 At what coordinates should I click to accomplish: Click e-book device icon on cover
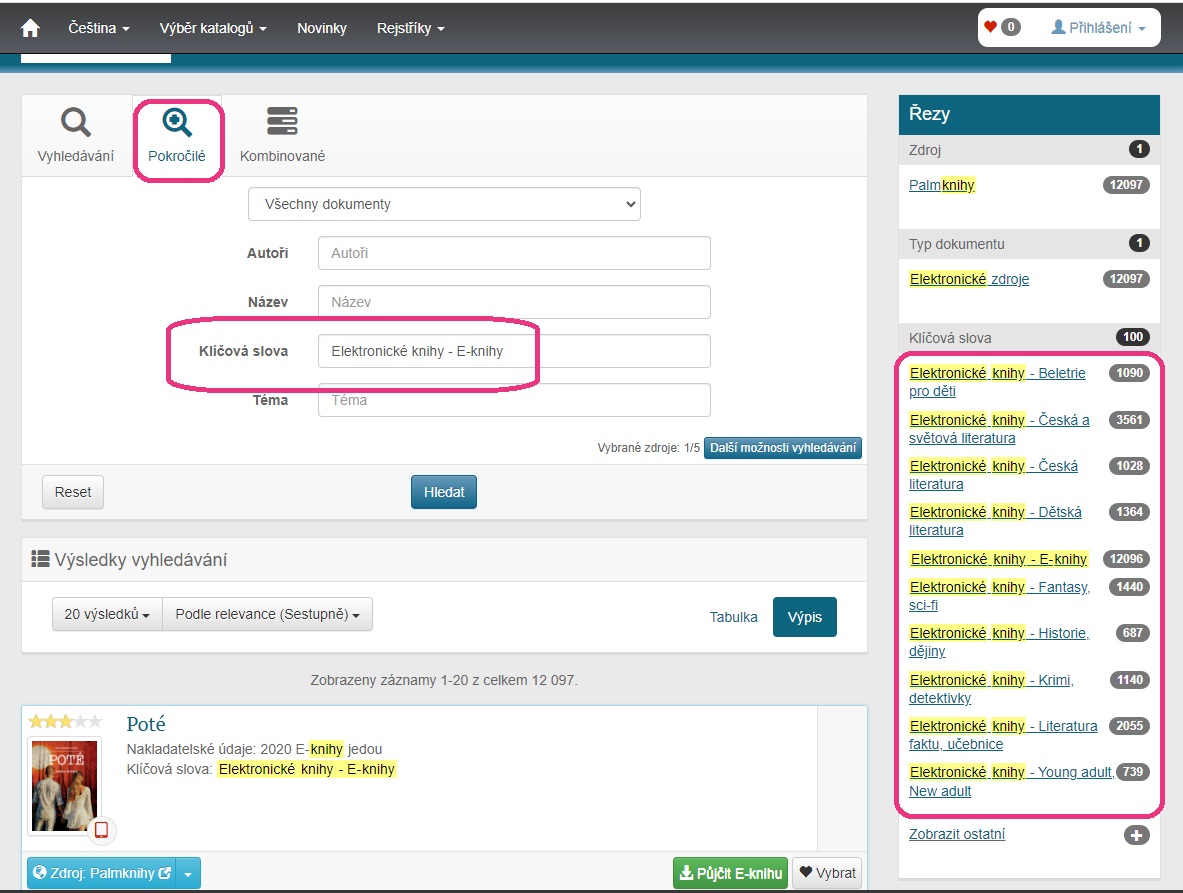tap(101, 830)
